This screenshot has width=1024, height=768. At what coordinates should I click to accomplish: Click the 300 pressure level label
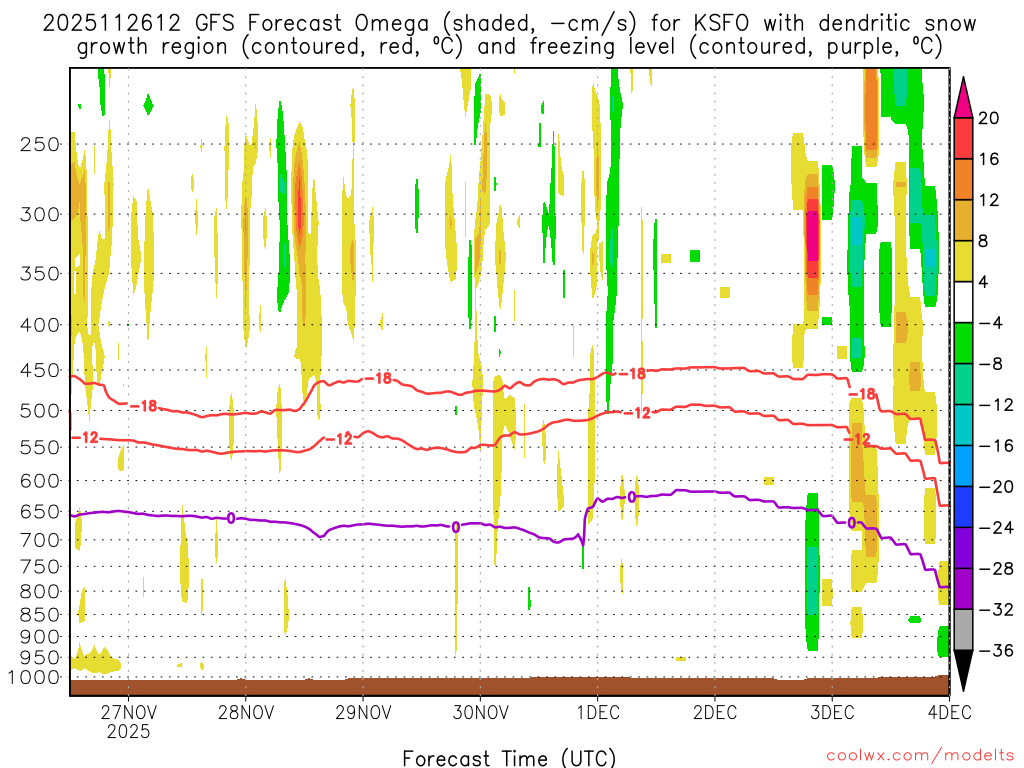(40, 214)
